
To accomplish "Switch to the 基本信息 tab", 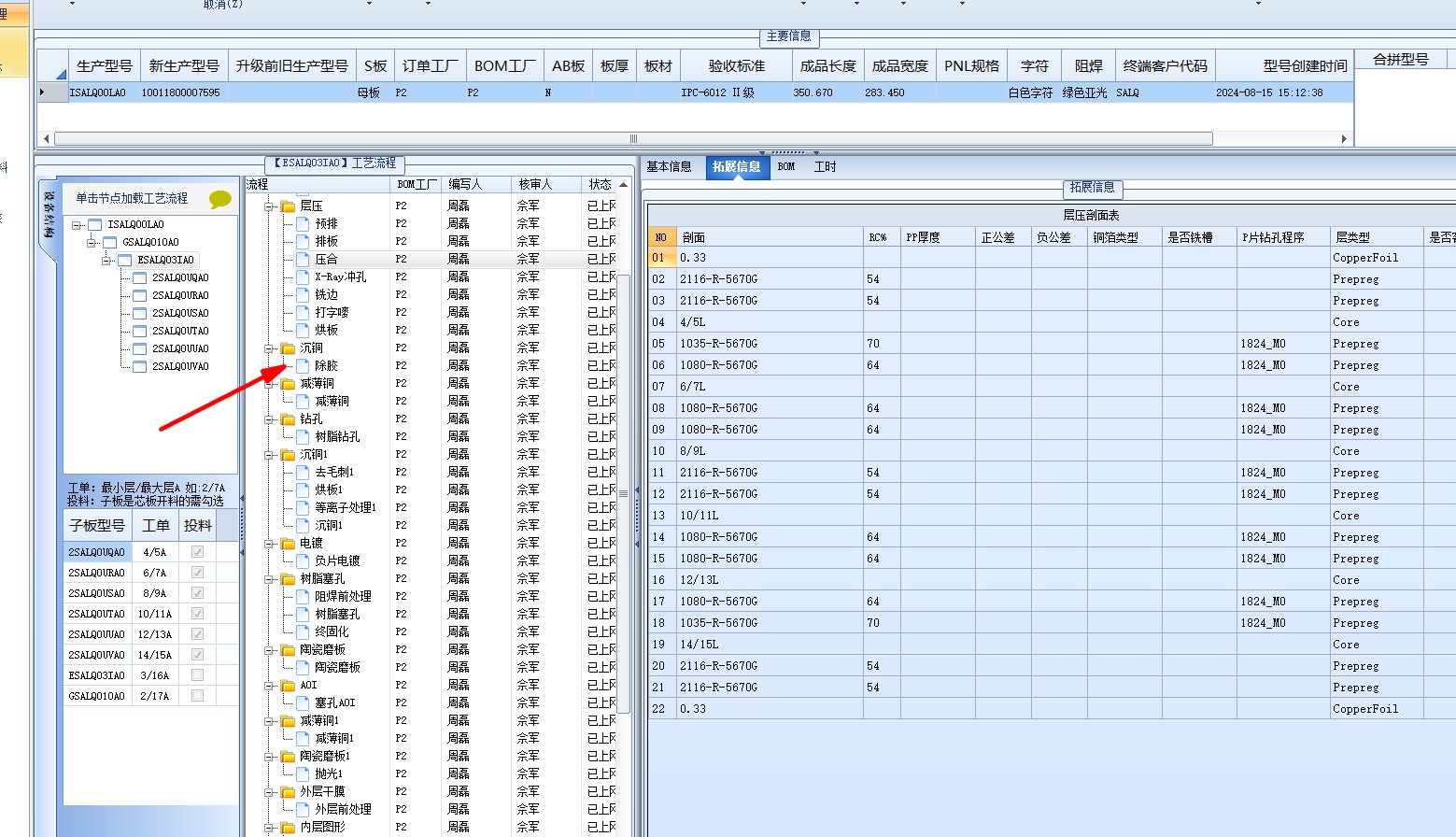I will click(x=669, y=167).
